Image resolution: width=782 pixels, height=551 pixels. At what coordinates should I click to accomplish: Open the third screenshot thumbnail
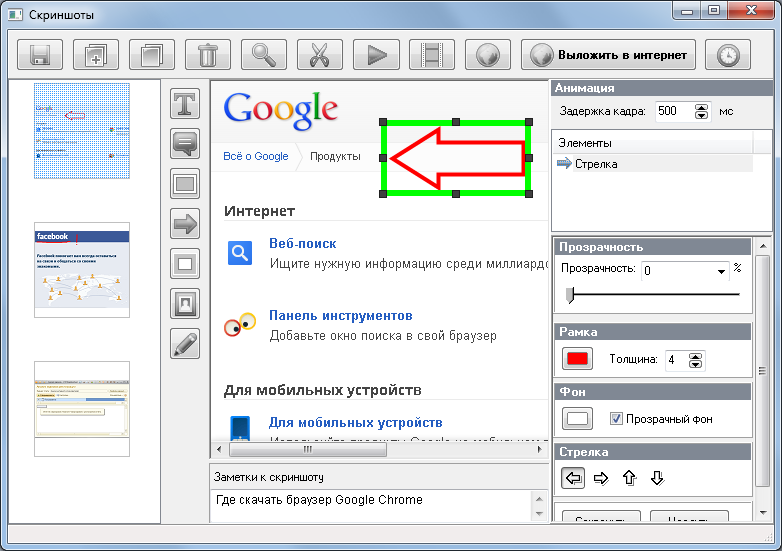(82, 409)
